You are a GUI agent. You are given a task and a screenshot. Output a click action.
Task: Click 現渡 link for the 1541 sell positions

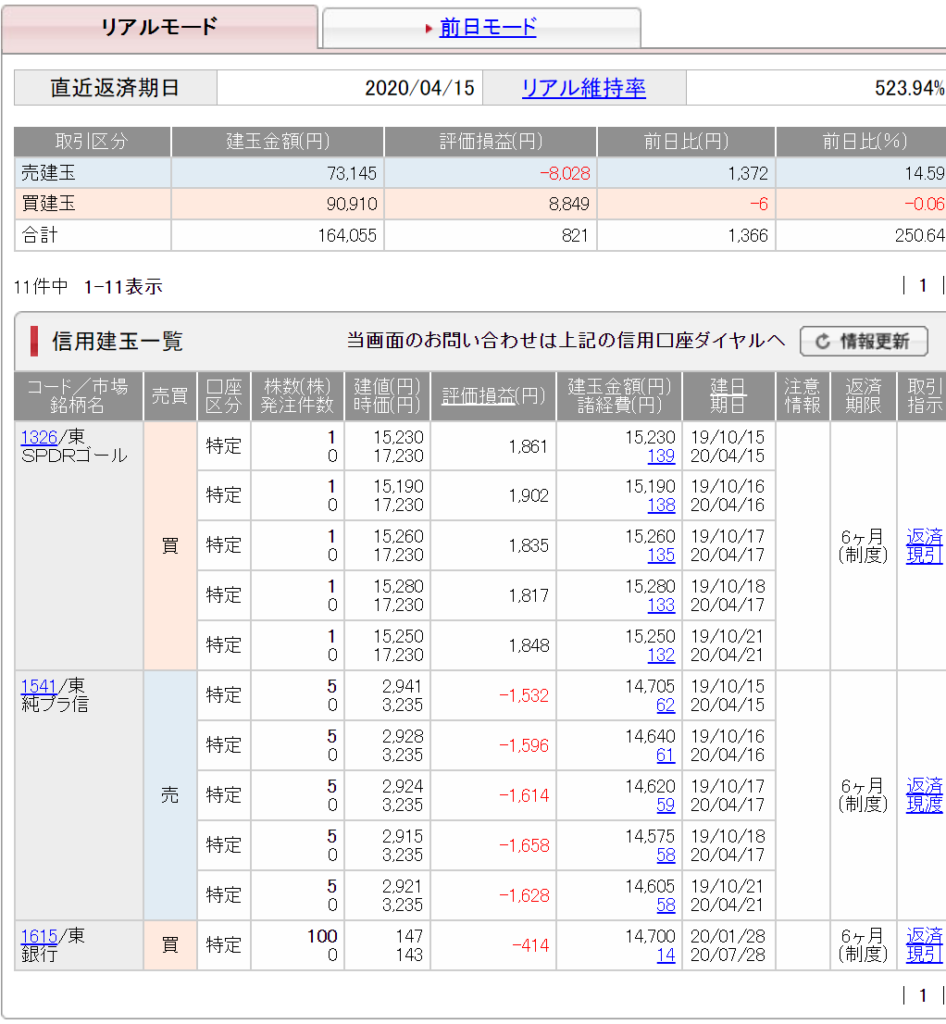[x=924, y=804]
